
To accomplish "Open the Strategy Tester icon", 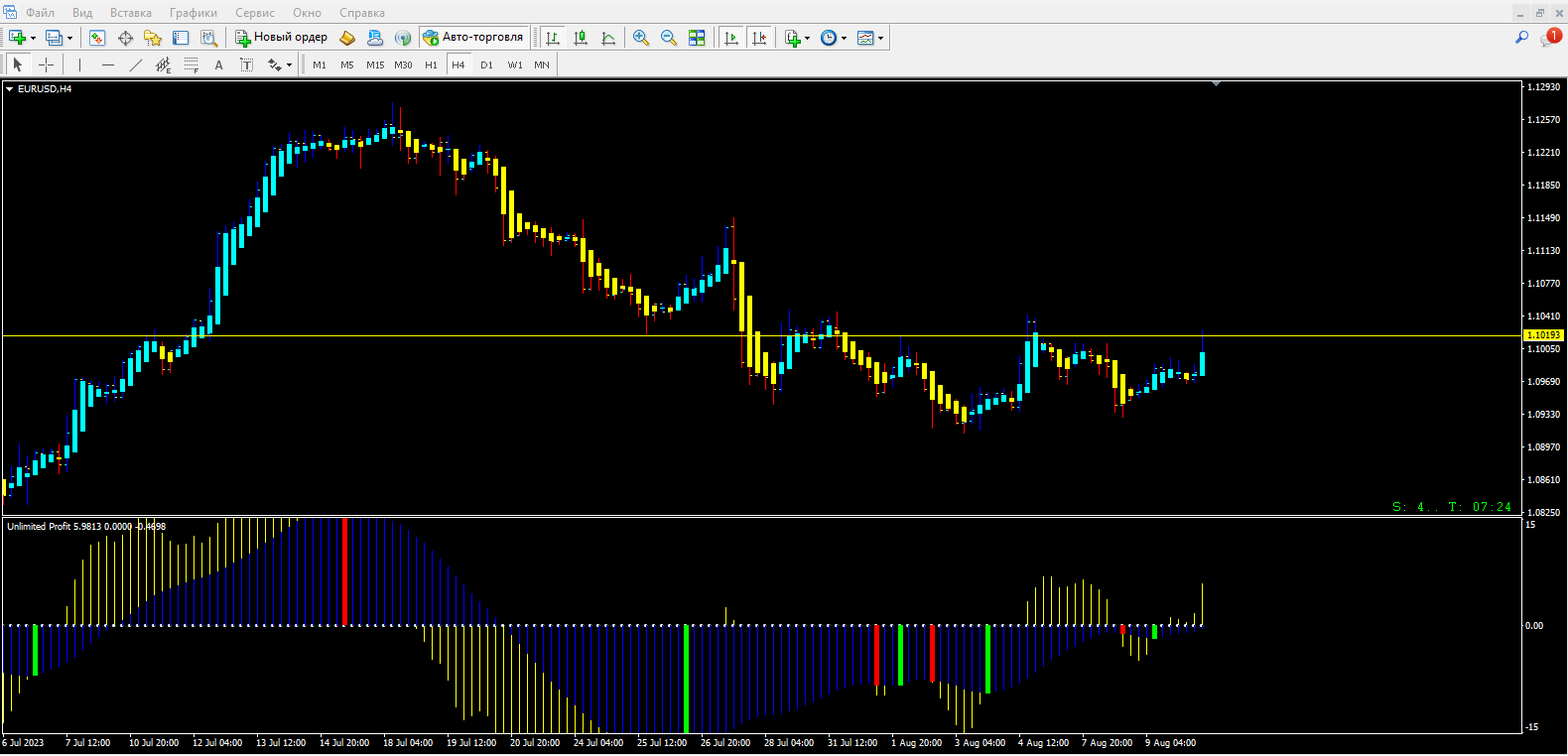I will [208, 38].
